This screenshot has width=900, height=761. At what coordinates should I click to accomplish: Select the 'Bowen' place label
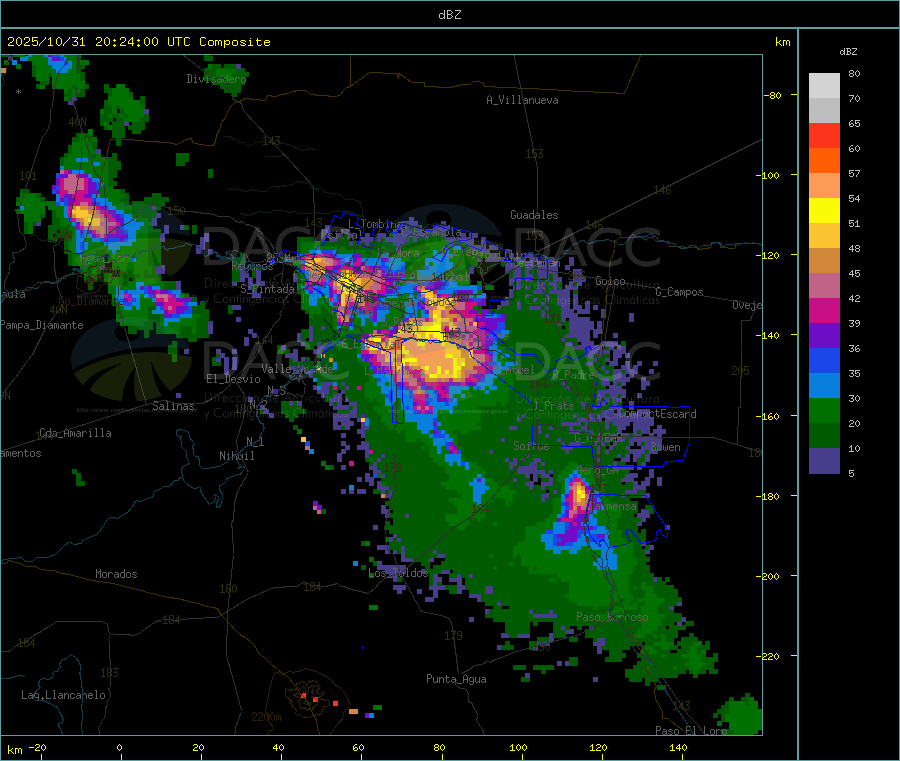coord(665,447)
